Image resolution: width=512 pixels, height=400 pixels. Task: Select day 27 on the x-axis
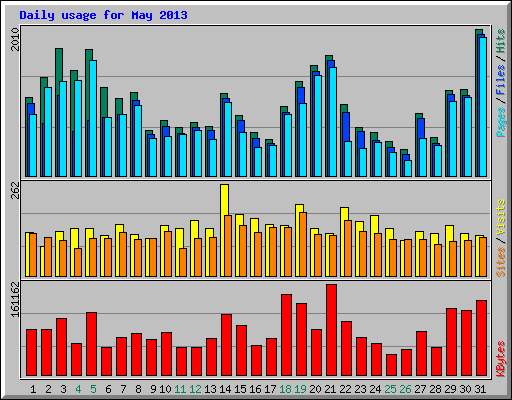coord(420,389)
